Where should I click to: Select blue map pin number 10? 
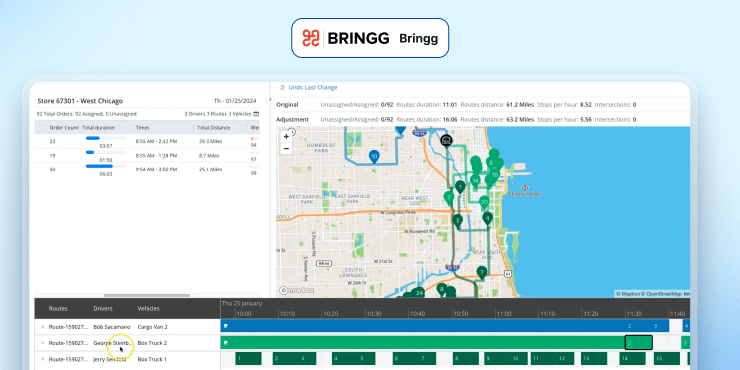(374, 157)
